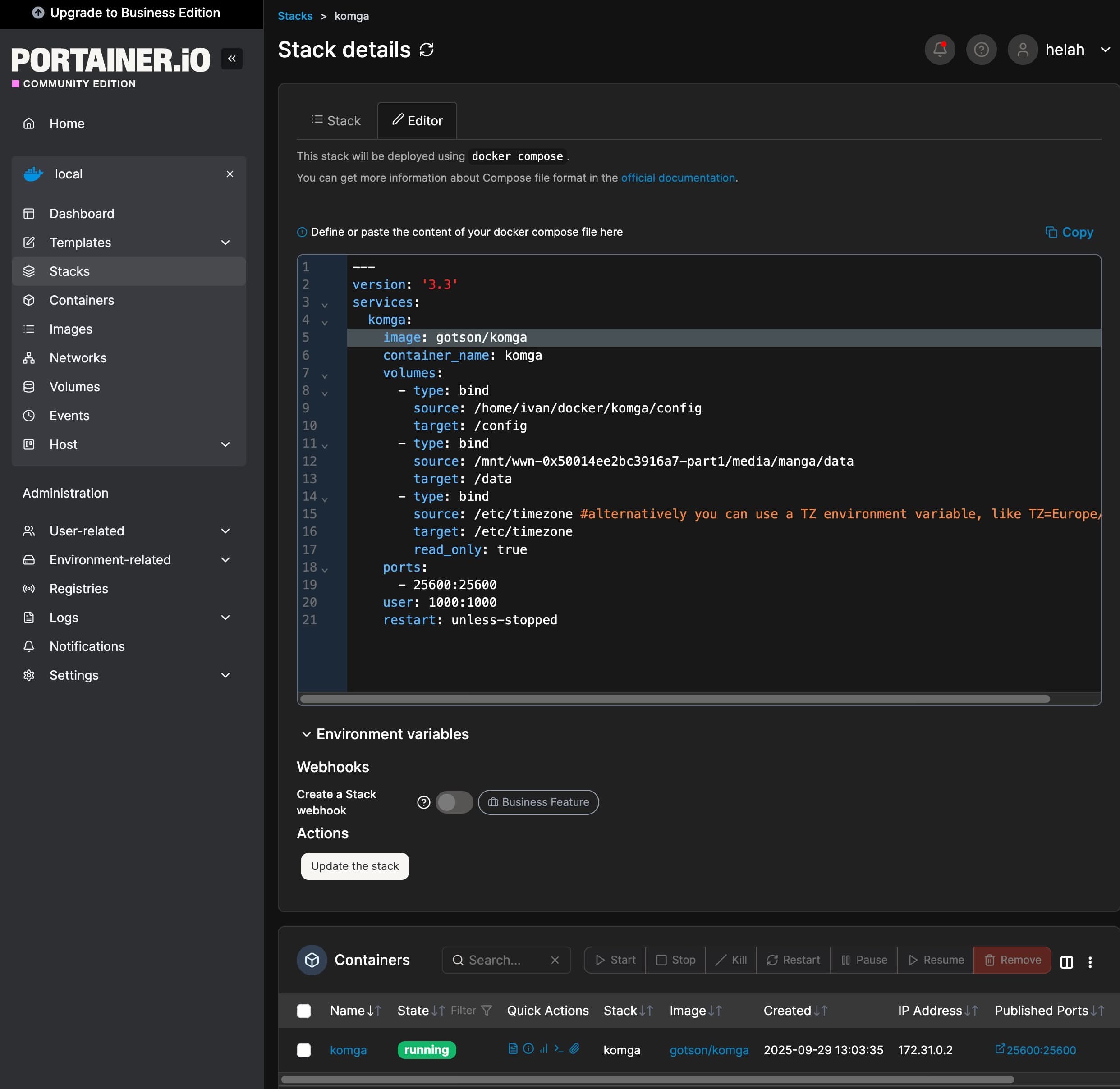The image size is (1120, 1089).
Task: Open komga container stats quick action
Action: pos(543,1048)
